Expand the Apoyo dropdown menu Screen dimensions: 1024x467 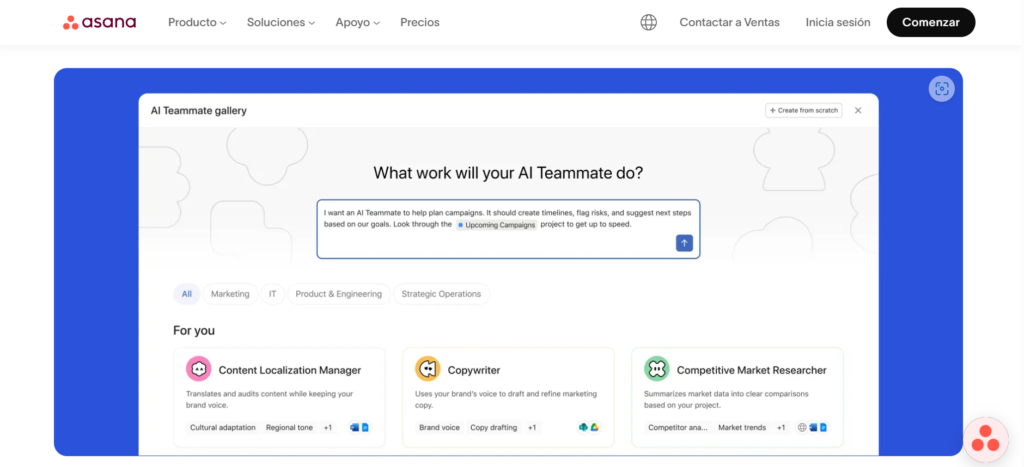pyautogui.click(x=358, y=22)
